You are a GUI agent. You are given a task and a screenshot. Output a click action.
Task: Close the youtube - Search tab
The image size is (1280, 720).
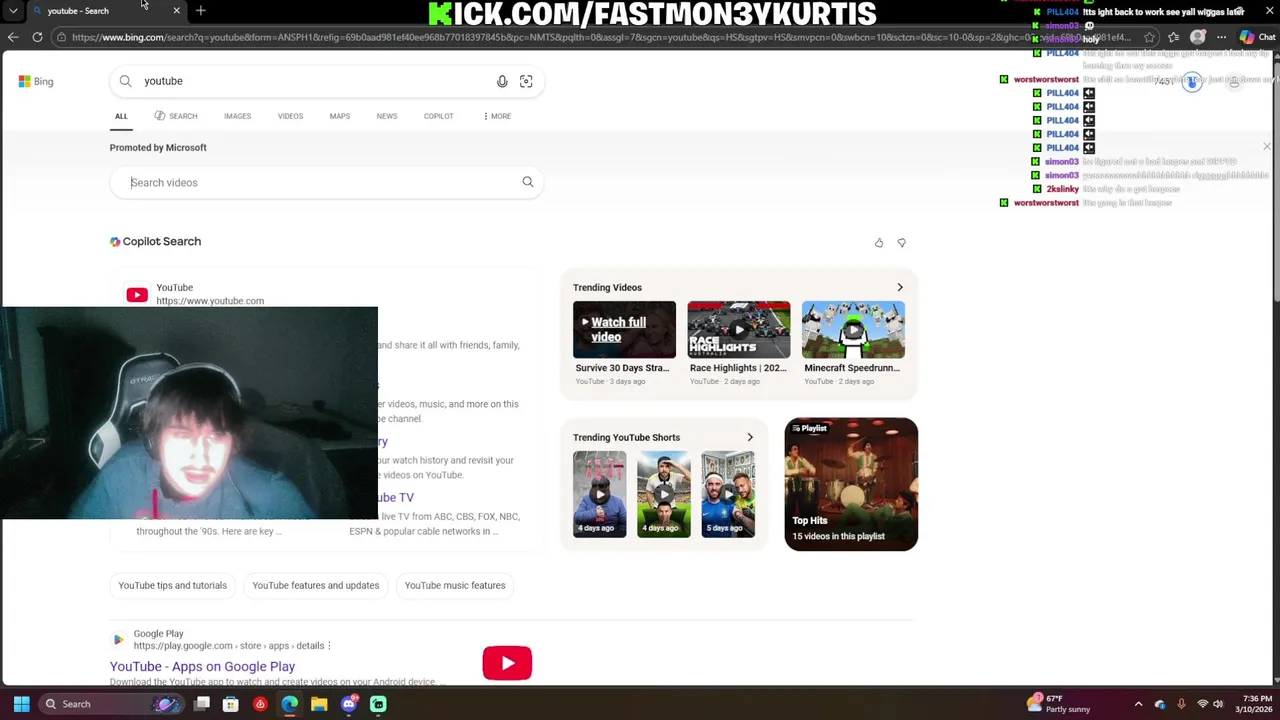(176, 11)
